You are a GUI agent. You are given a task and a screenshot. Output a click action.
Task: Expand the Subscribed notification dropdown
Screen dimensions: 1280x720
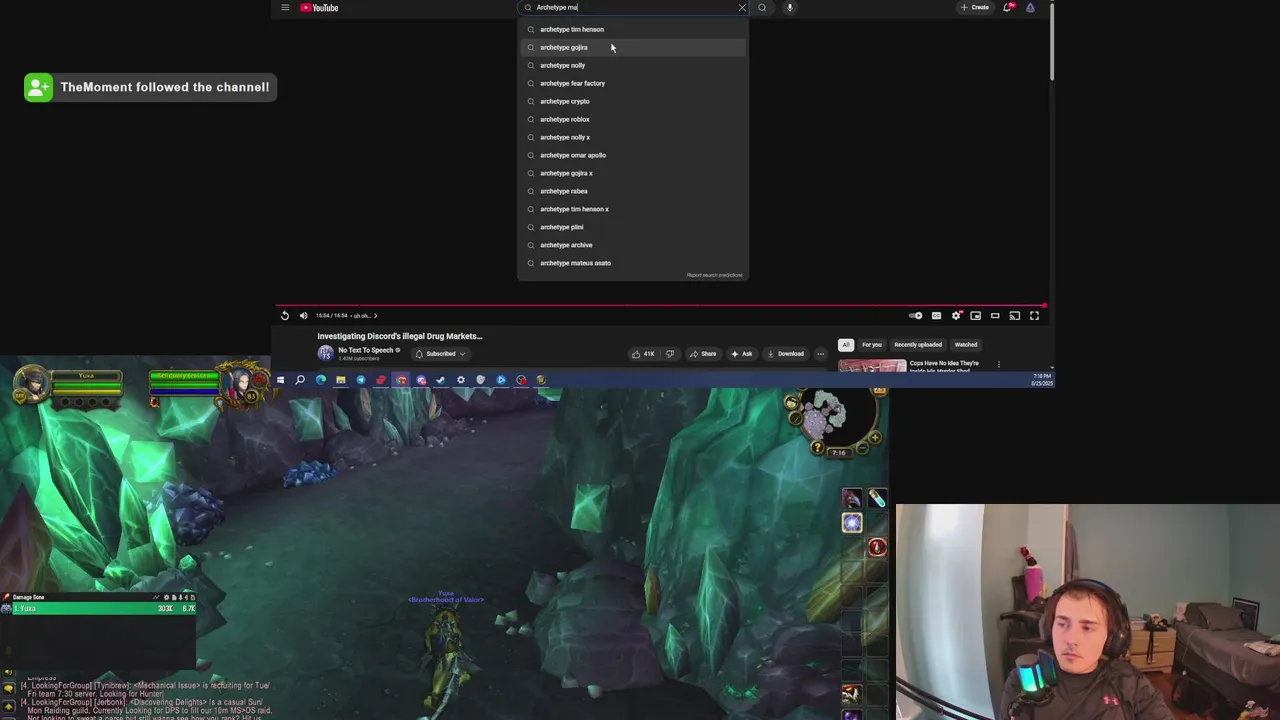point(439,353)
